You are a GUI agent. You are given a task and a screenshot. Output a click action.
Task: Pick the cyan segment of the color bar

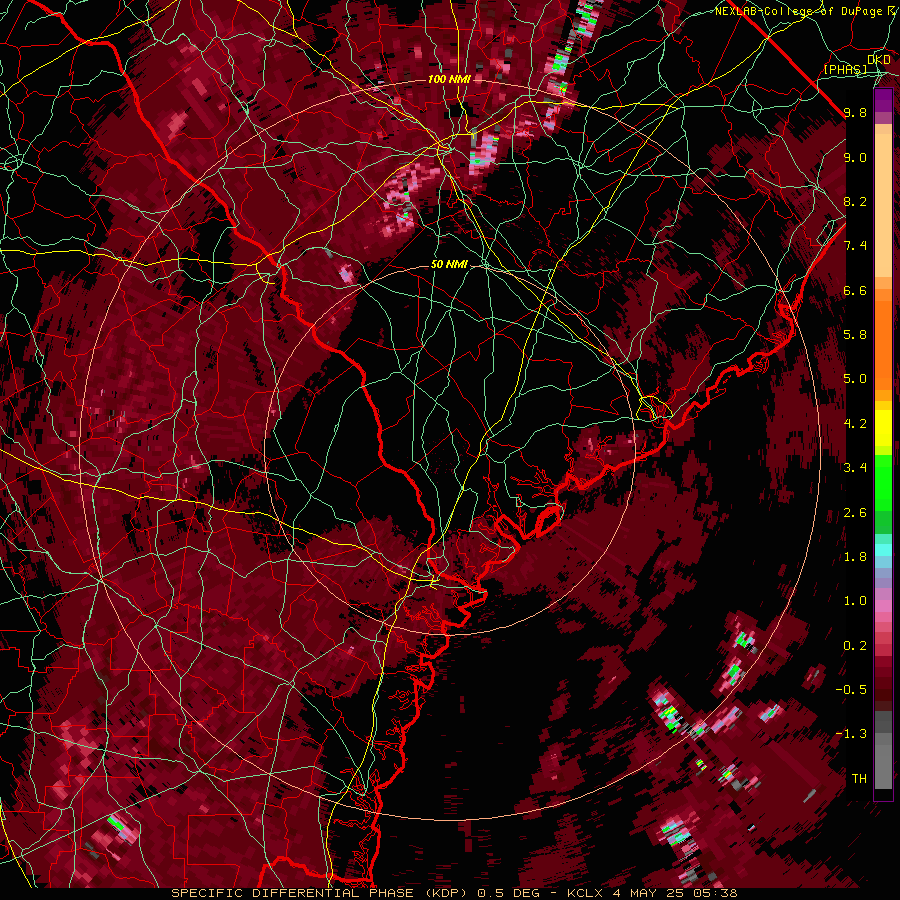(883, 550)
